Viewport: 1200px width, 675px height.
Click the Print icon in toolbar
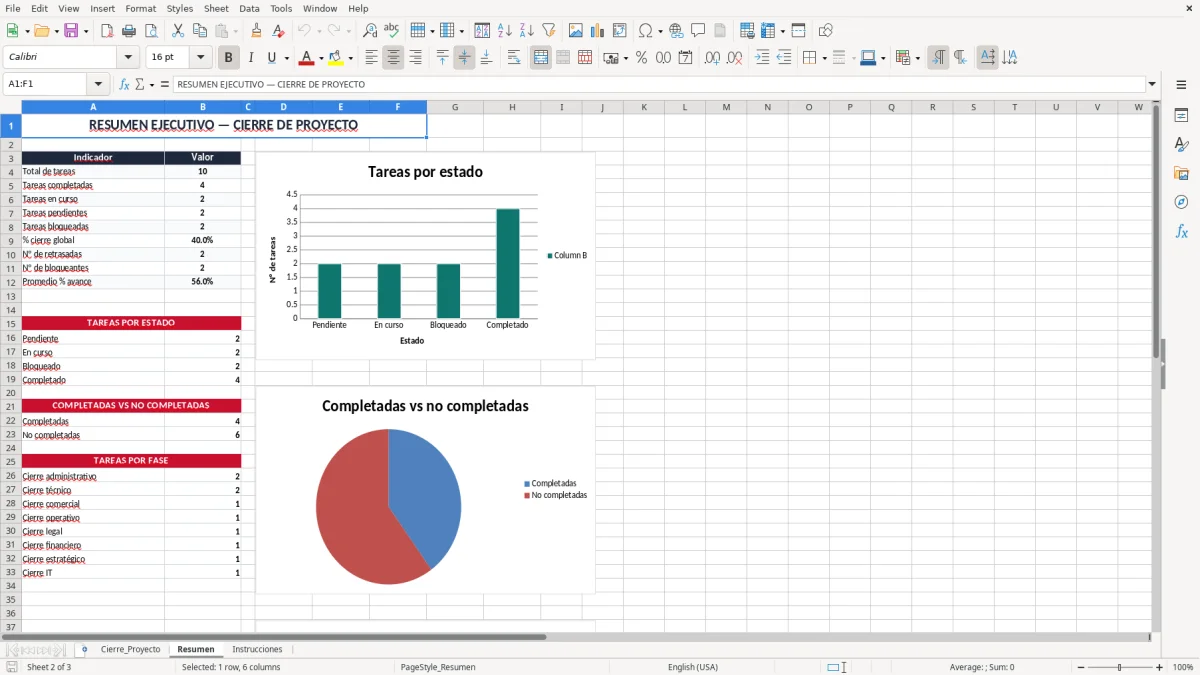(129, 31)
